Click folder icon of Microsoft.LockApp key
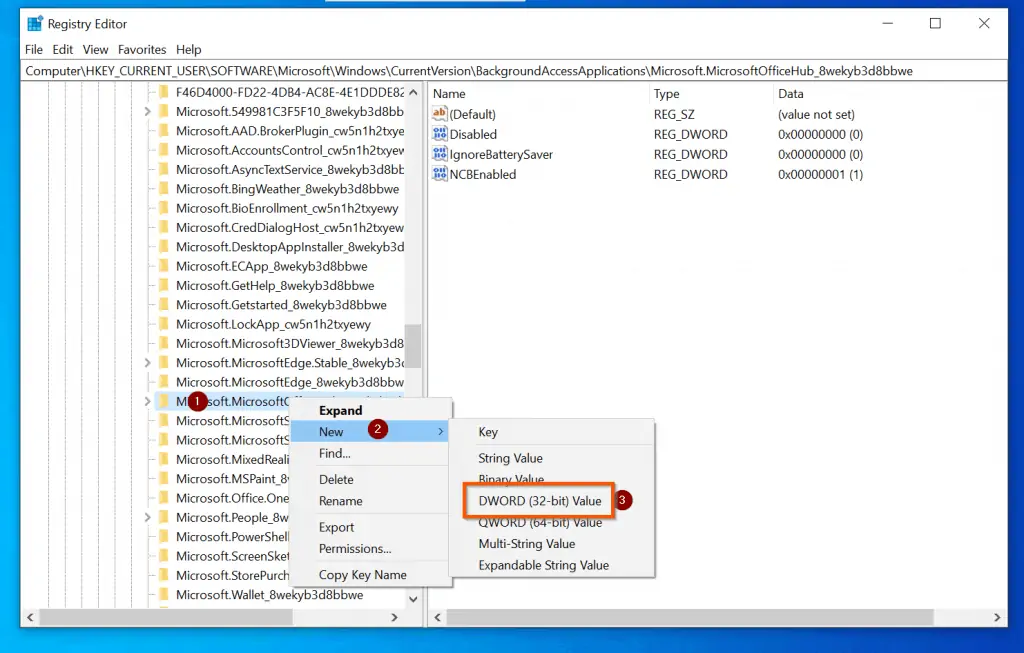Image resolution: width=1024 pixels, height=653 pixels. pos(164,324)
